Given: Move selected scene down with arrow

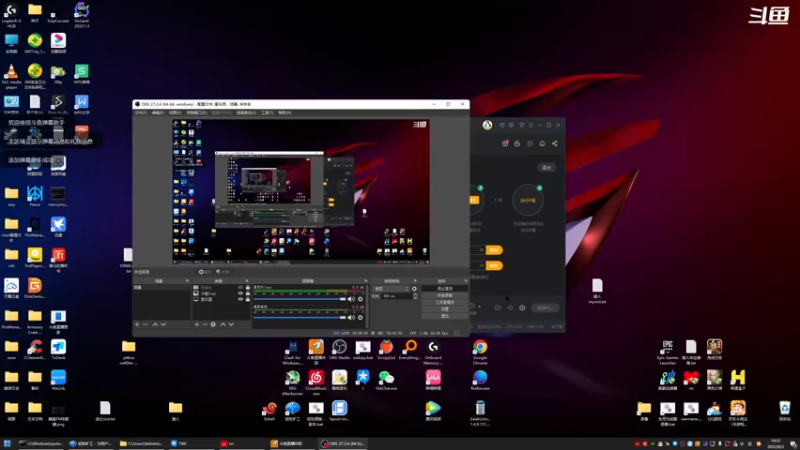Looking at the screenshot, I should [x=163, y=324].
